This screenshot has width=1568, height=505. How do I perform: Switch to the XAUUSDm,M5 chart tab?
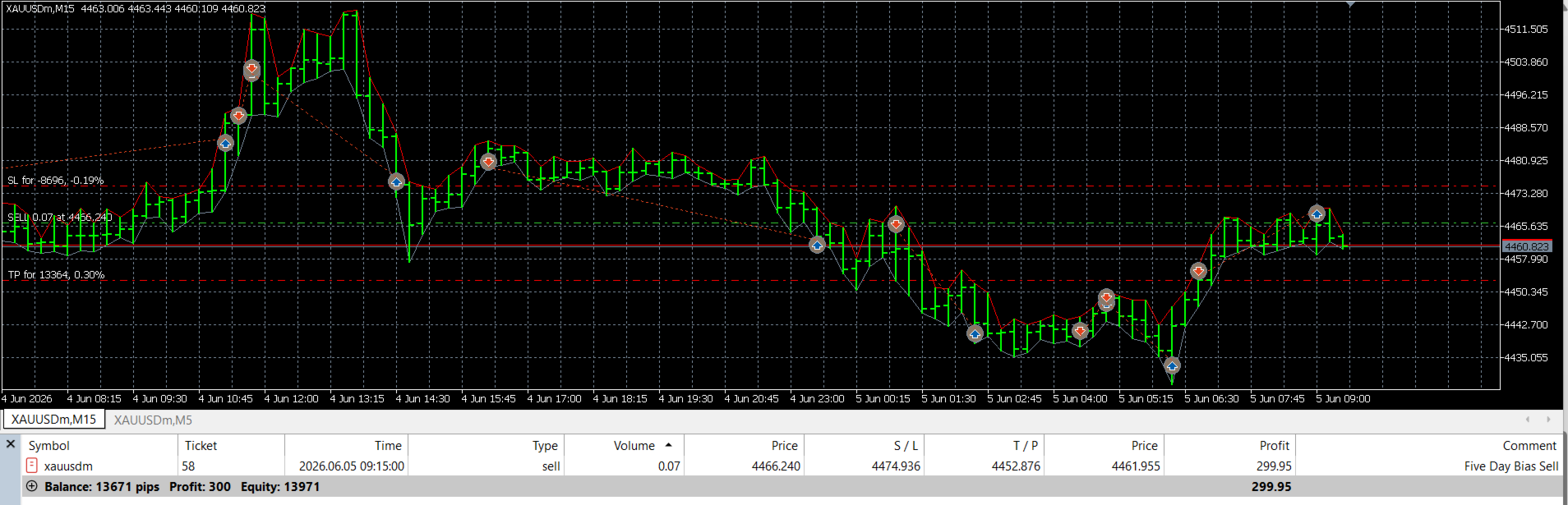[153, 420]
